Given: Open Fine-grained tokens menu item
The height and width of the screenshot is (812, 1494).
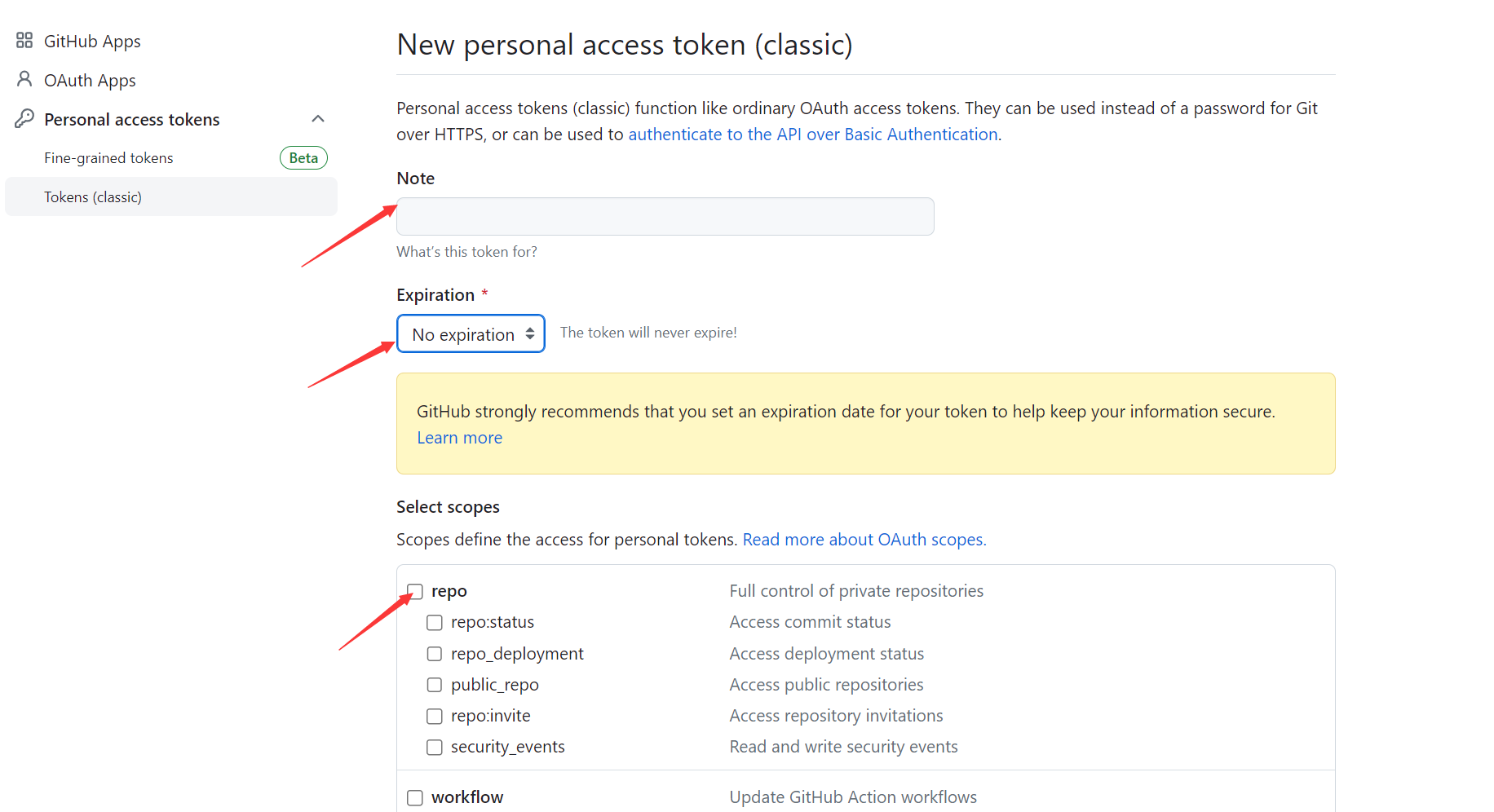Looking at the screenshot, I should point(108,158).
